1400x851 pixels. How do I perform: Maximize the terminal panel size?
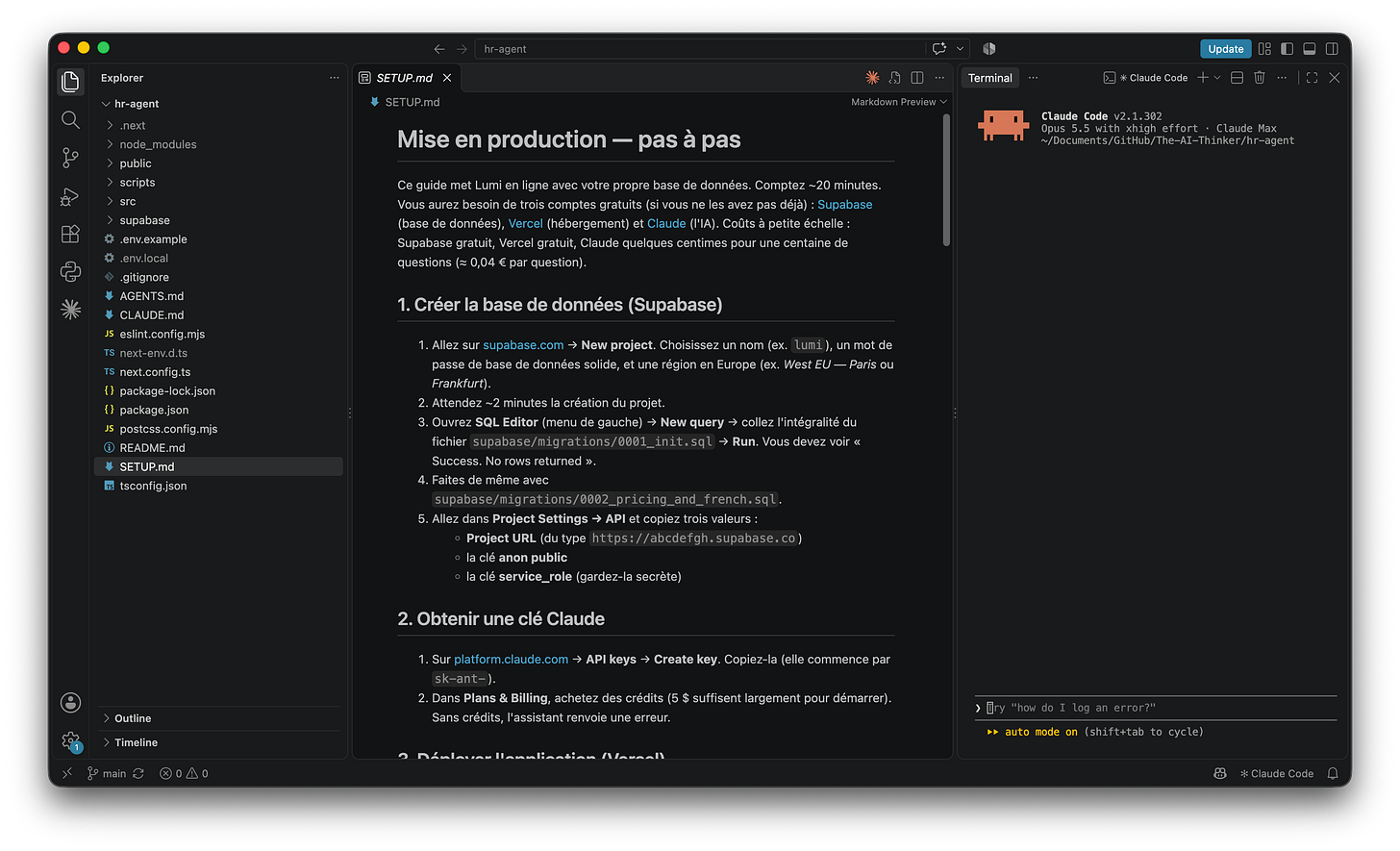pos(1312,78)
